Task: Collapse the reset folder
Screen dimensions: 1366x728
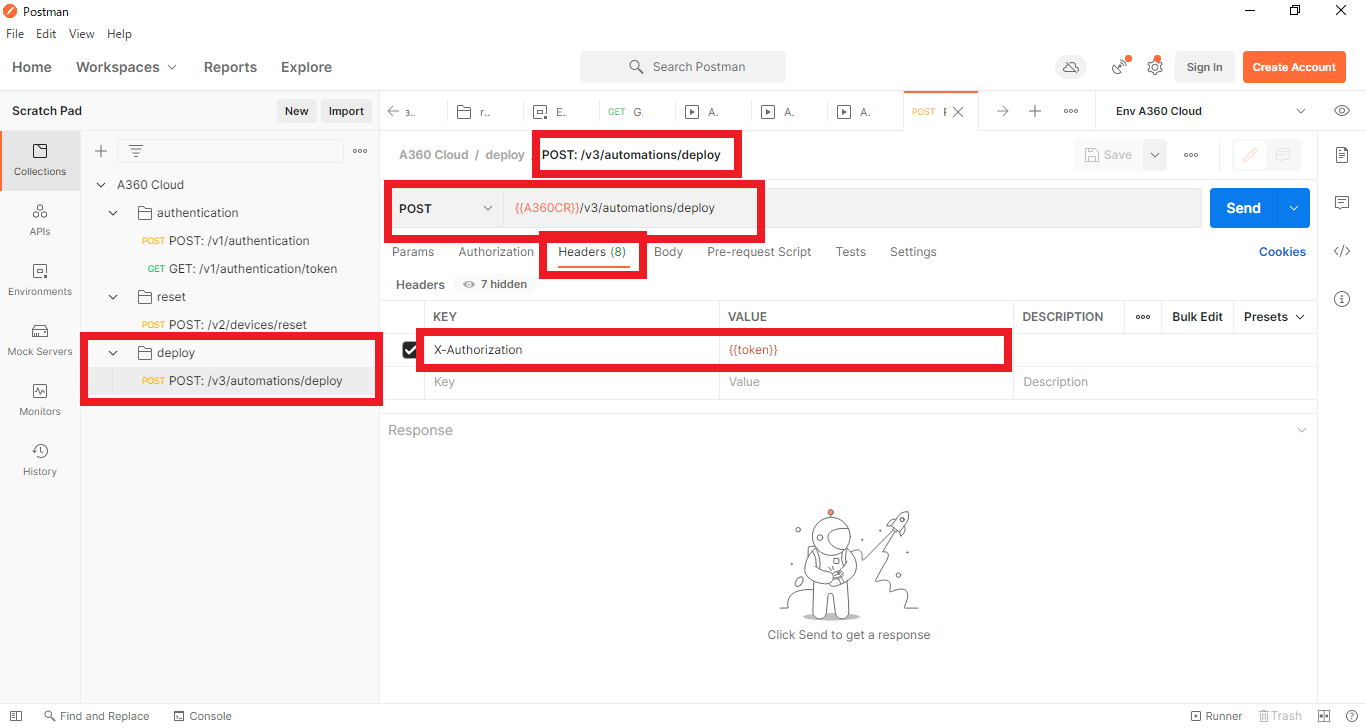Action: [x=113, y=297]
